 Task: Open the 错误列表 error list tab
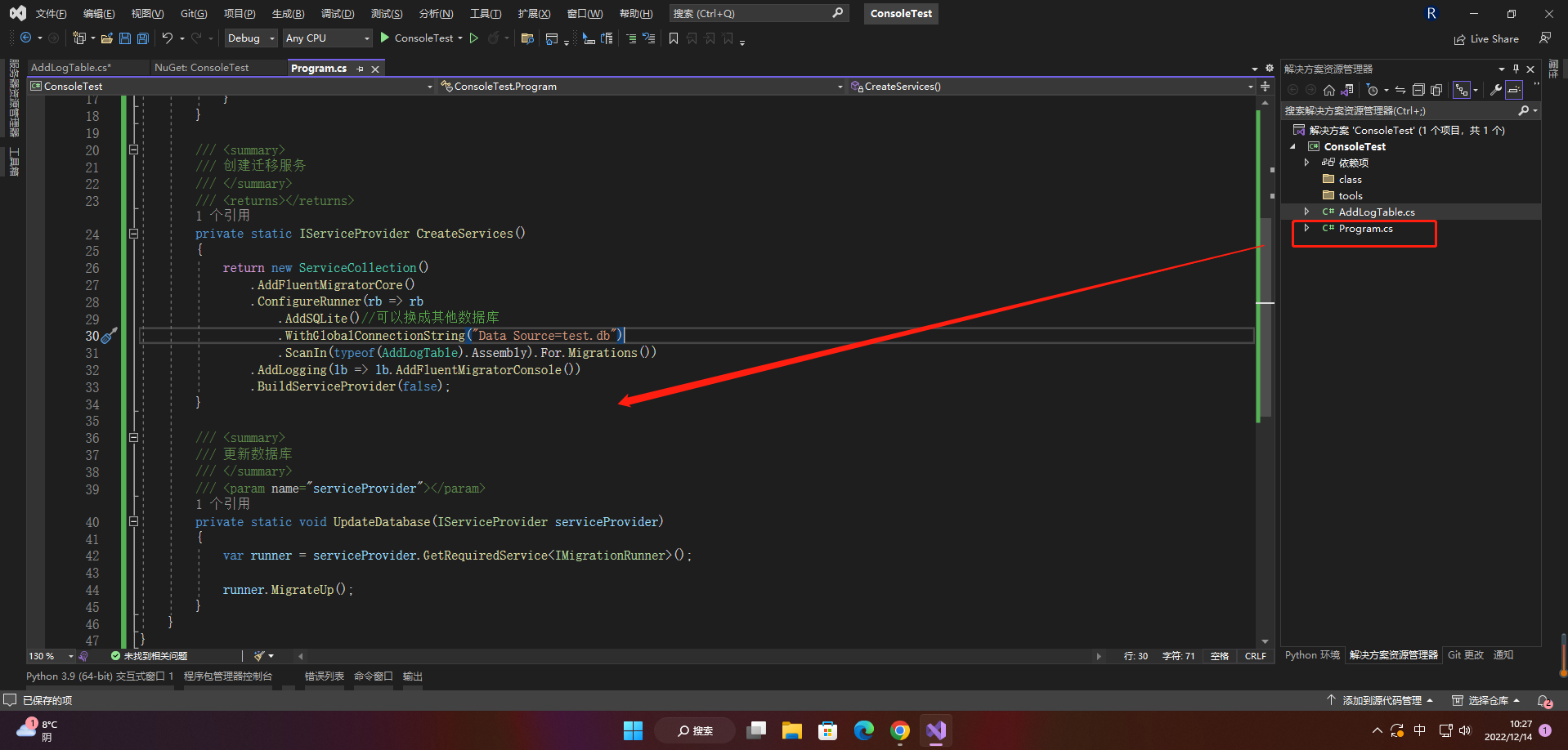pos(325,676)
